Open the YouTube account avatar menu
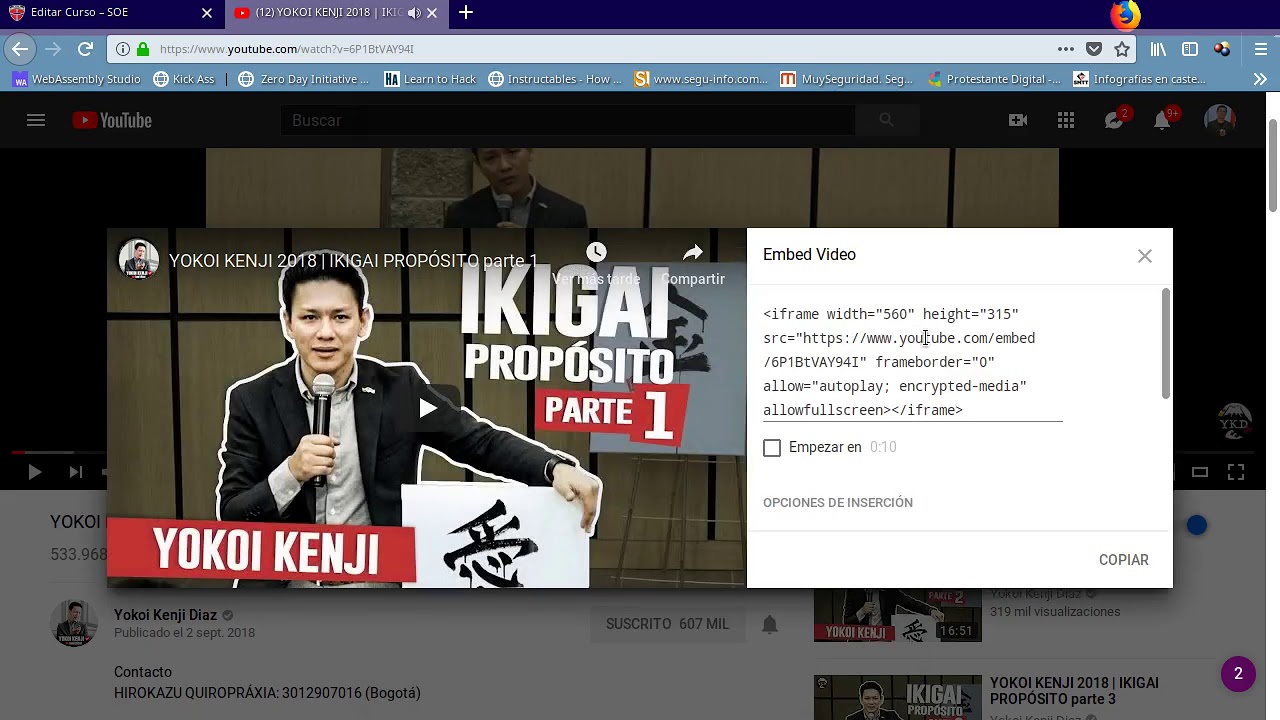1280x720 pixels. click(x=1220, y=120)
